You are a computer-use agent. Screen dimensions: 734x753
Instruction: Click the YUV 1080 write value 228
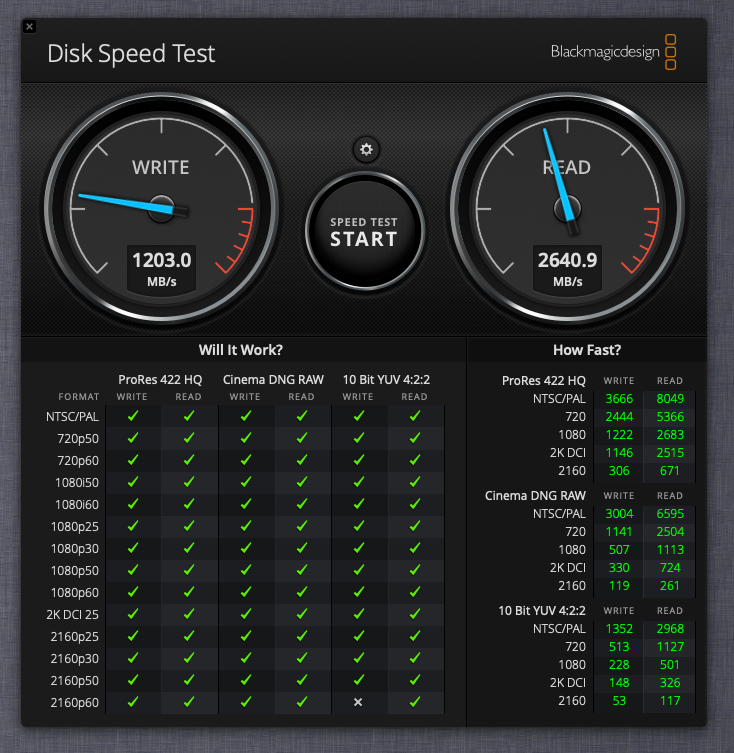[619, 665]
